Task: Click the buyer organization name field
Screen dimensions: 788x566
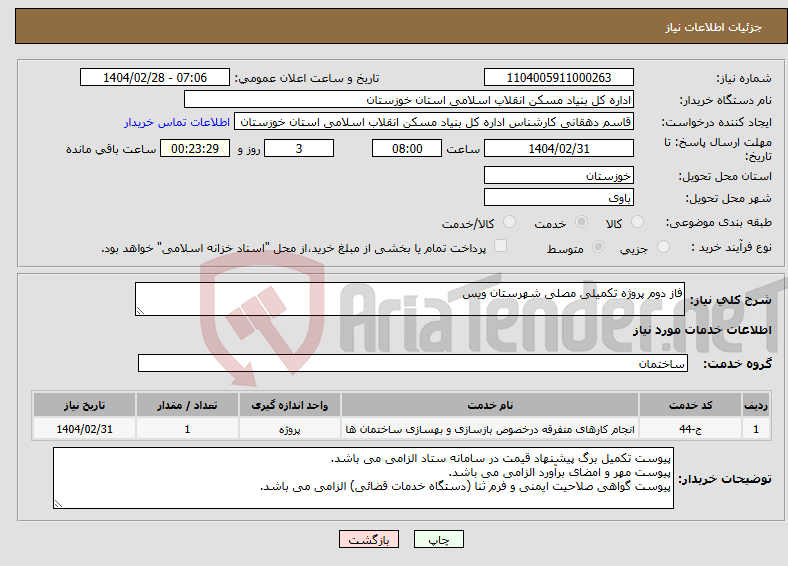Action: click(409, 100)
